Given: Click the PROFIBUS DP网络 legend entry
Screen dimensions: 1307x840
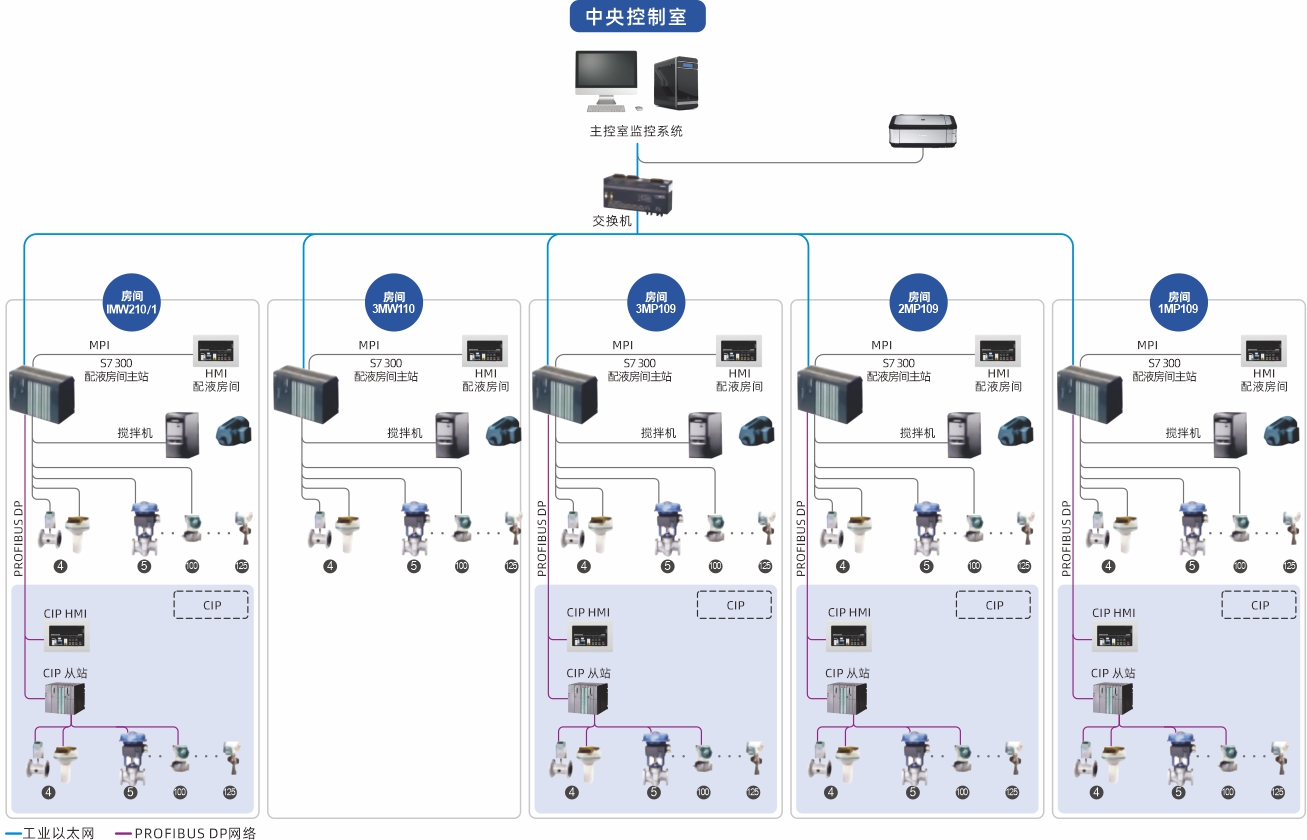Looking at the screenshot, I should (185, 832).
